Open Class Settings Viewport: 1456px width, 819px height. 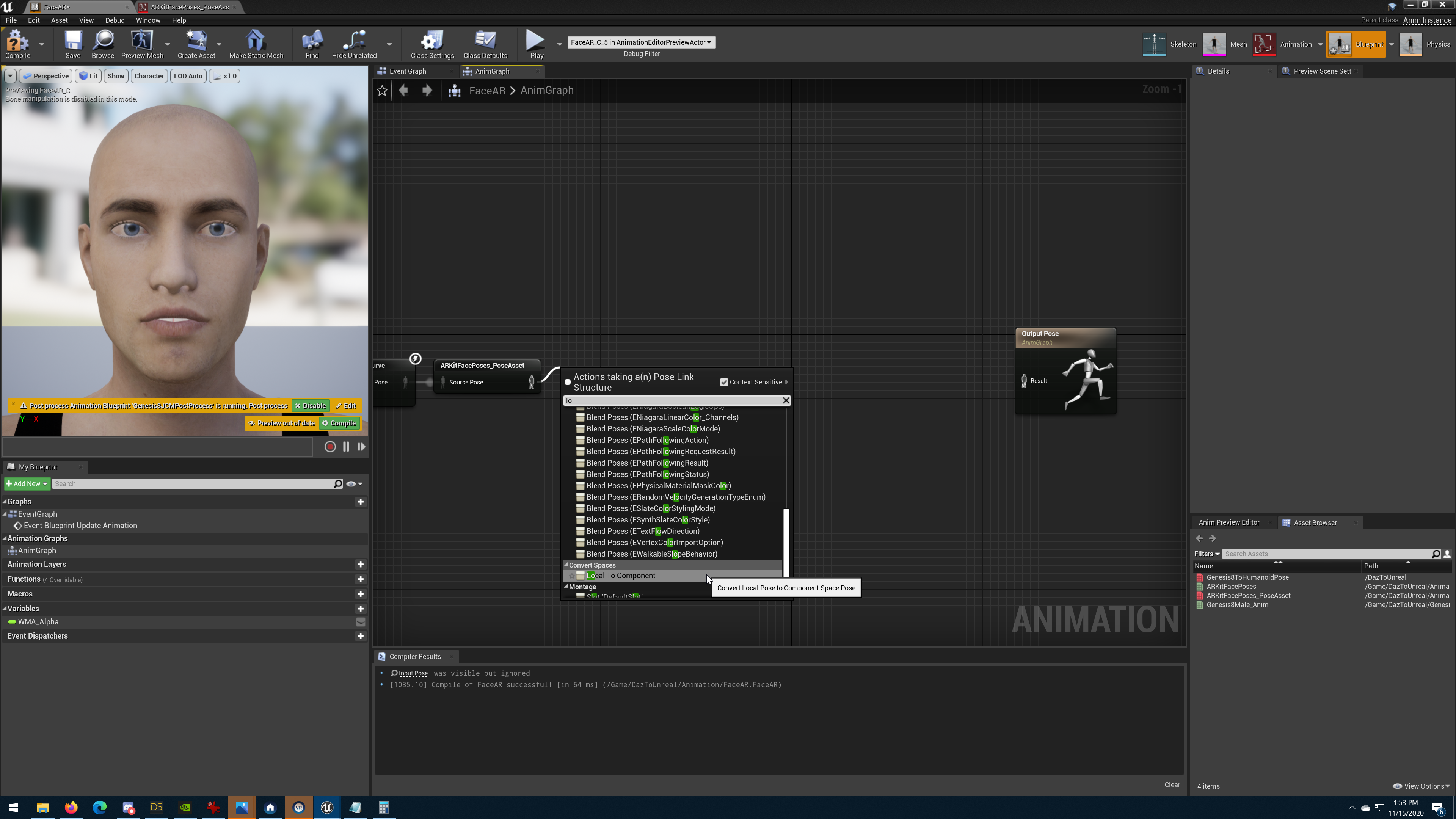point(432,44)
